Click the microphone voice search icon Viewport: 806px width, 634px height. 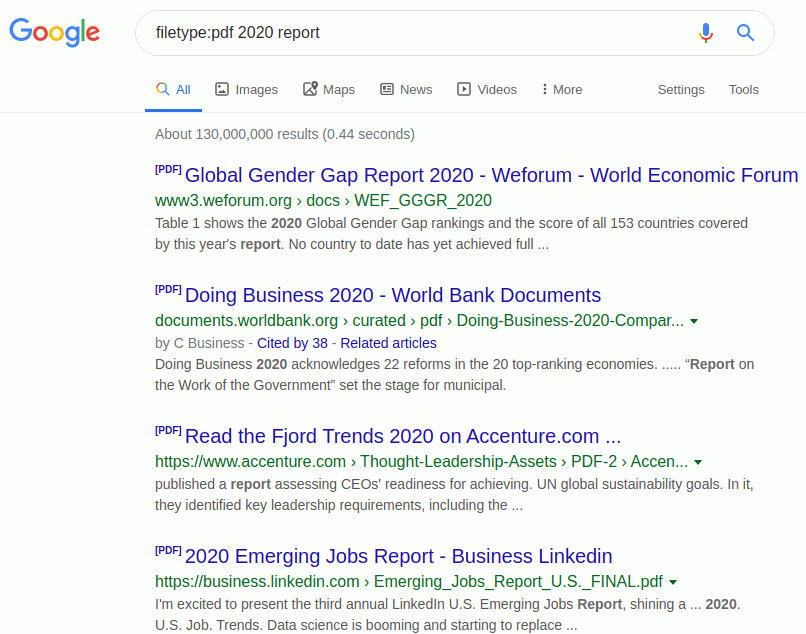point(706,33)
